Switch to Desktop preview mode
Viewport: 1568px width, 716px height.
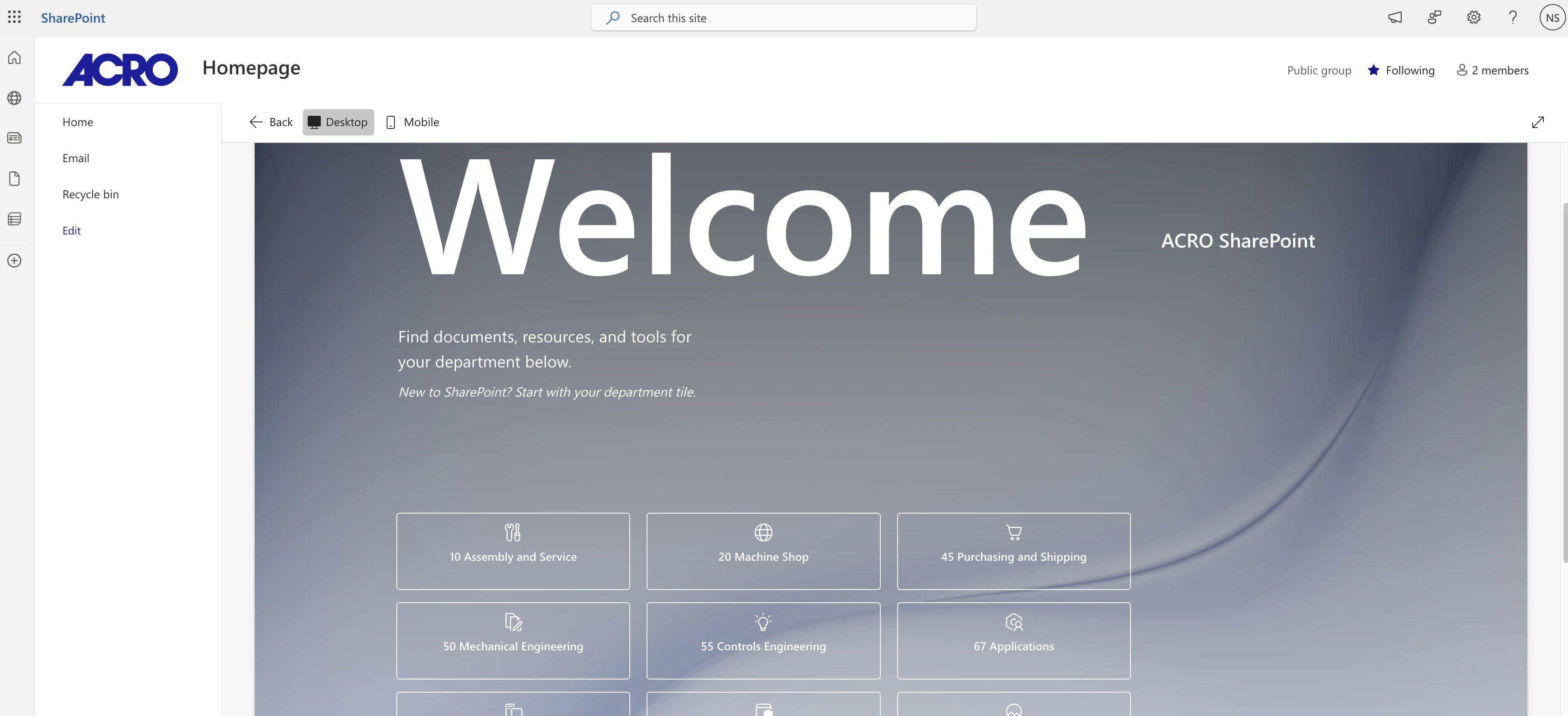[x=338, y=122]
